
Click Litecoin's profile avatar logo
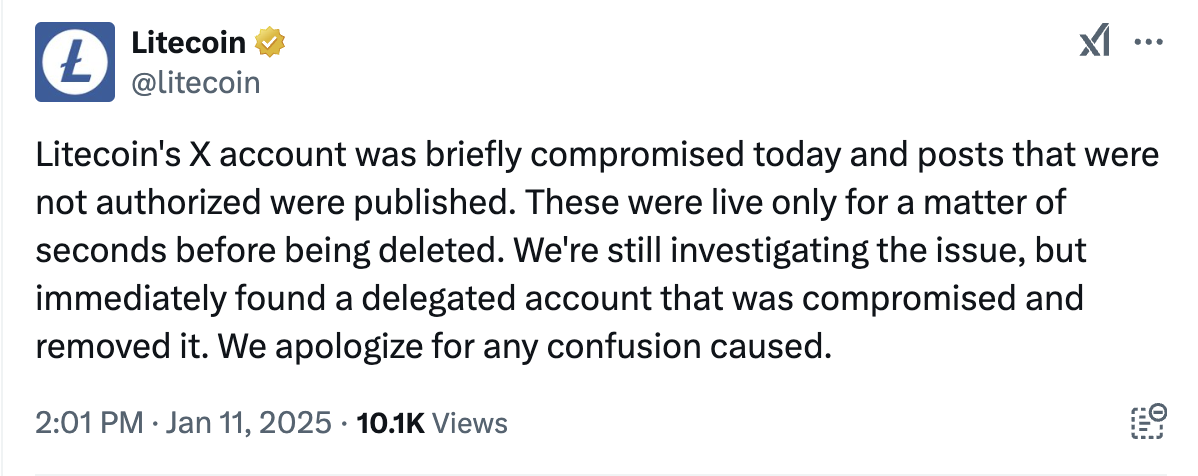pyautogui.click(x=75, y=62)
